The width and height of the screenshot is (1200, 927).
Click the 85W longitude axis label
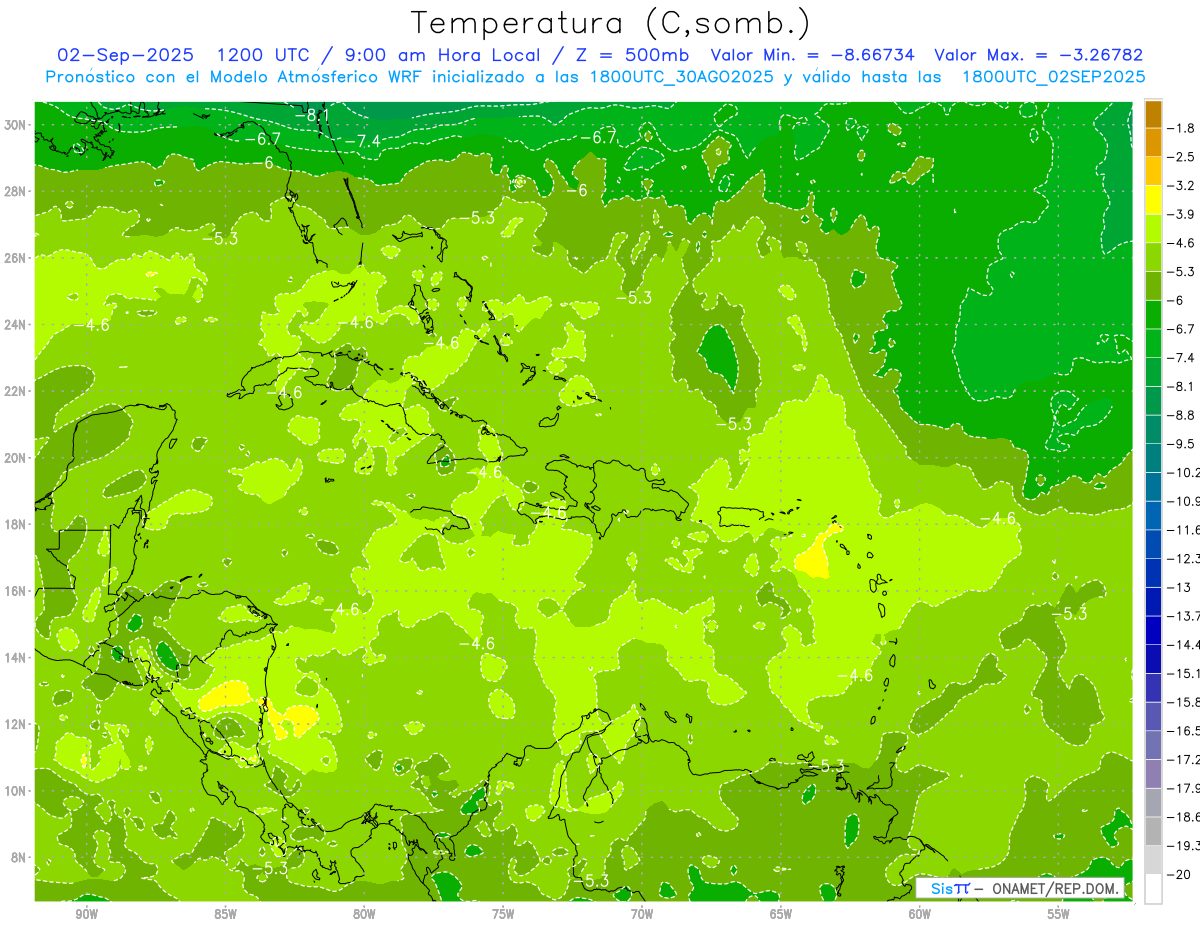click(x=225, y=915)
